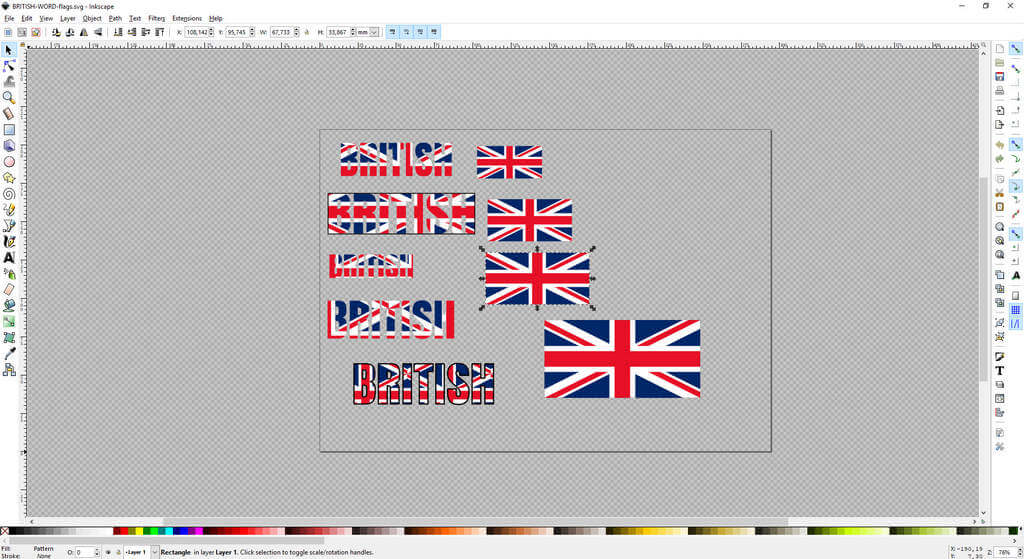Open the Layer menu
This screenshot has width=1024, height=559.
[68, 18]
